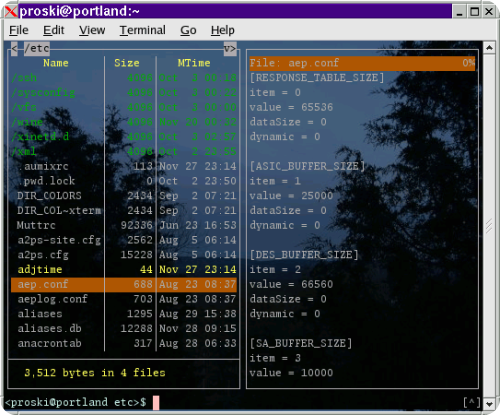
Task: Select the DIR_COL~xterm file
Action: [x=124, y=210]
